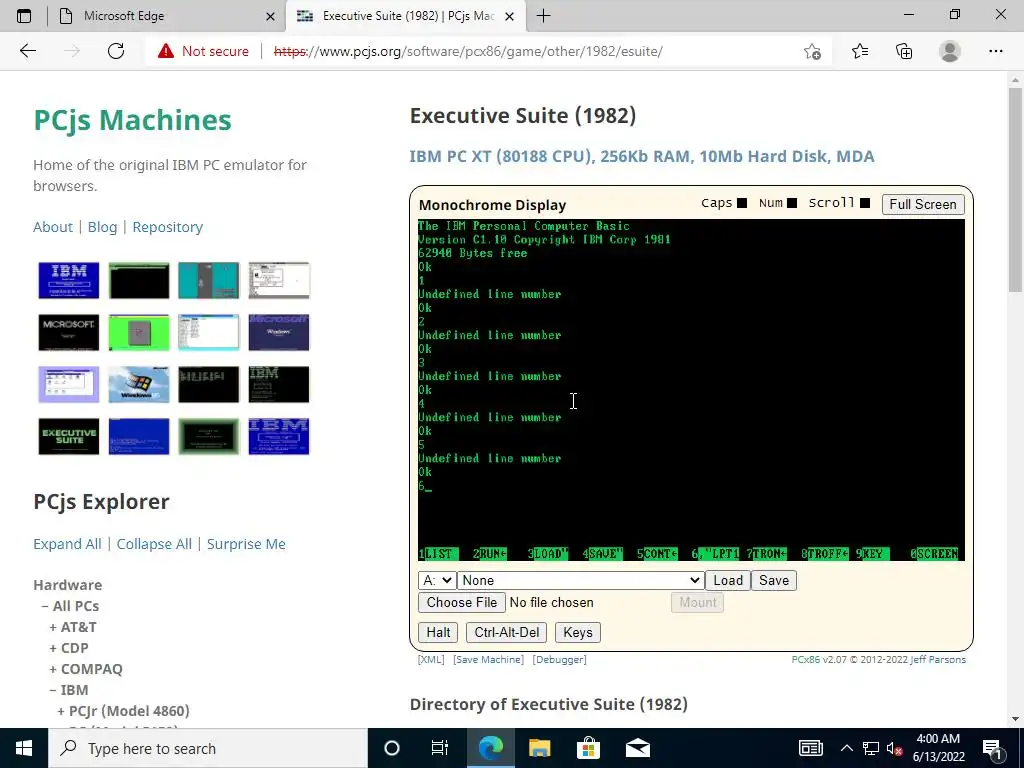Open Cortana from the taskbar
Screen dimensions: 1024x768
391,748
